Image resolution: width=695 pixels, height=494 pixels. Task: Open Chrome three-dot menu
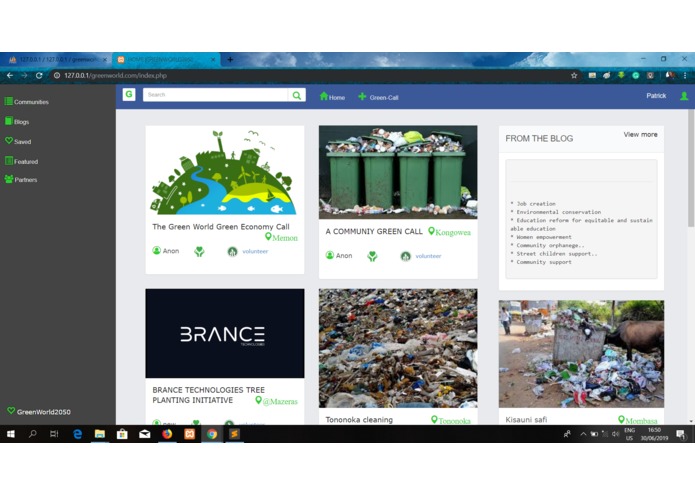click(x=685, y=75)
